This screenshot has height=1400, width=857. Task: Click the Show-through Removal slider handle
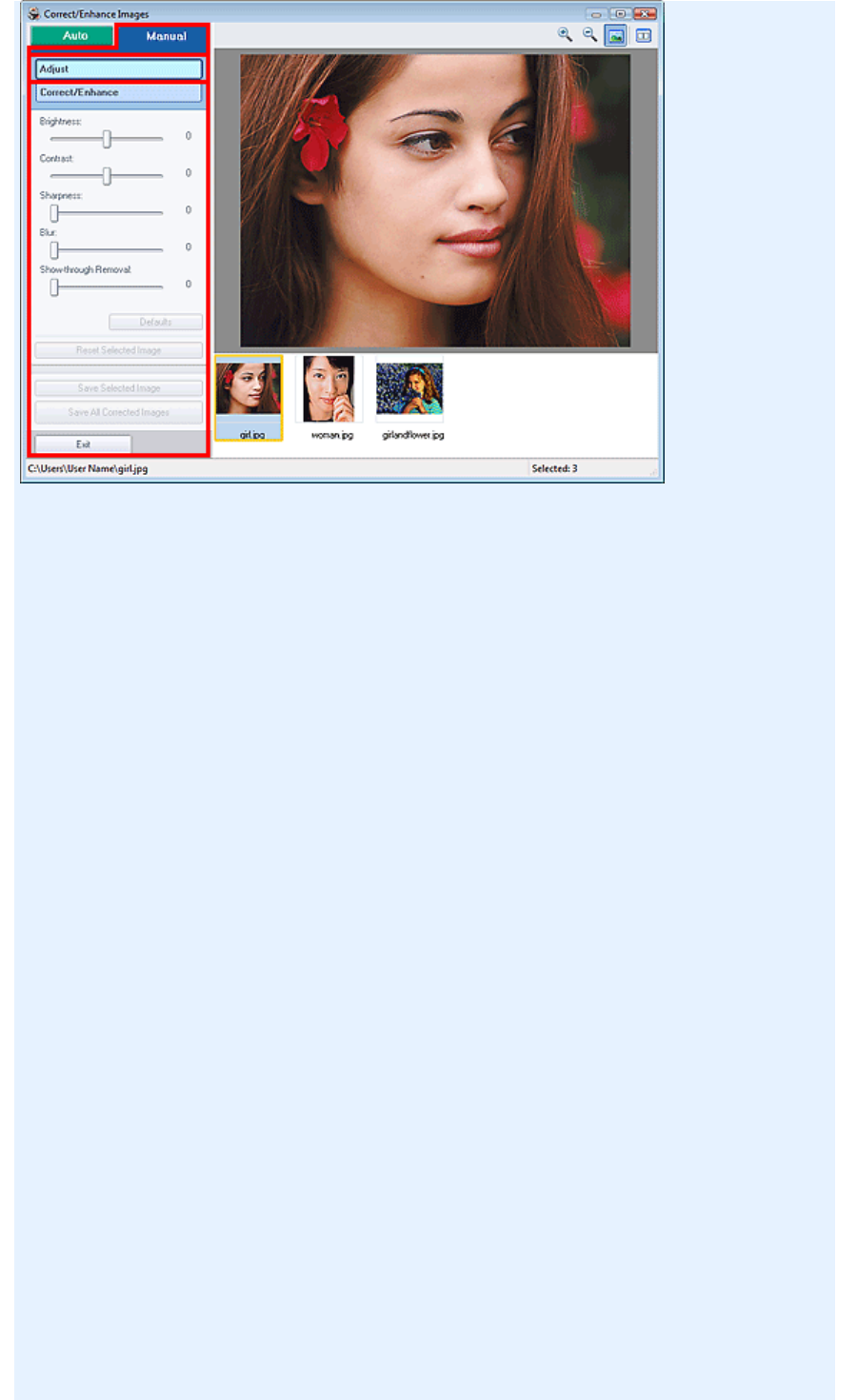[54, 287]
